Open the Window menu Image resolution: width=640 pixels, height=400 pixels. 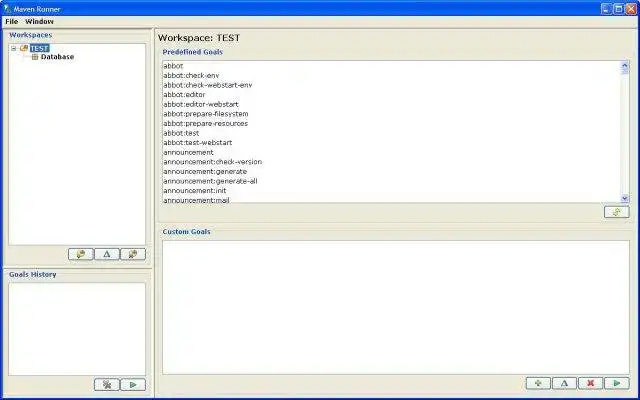[39, 22]
